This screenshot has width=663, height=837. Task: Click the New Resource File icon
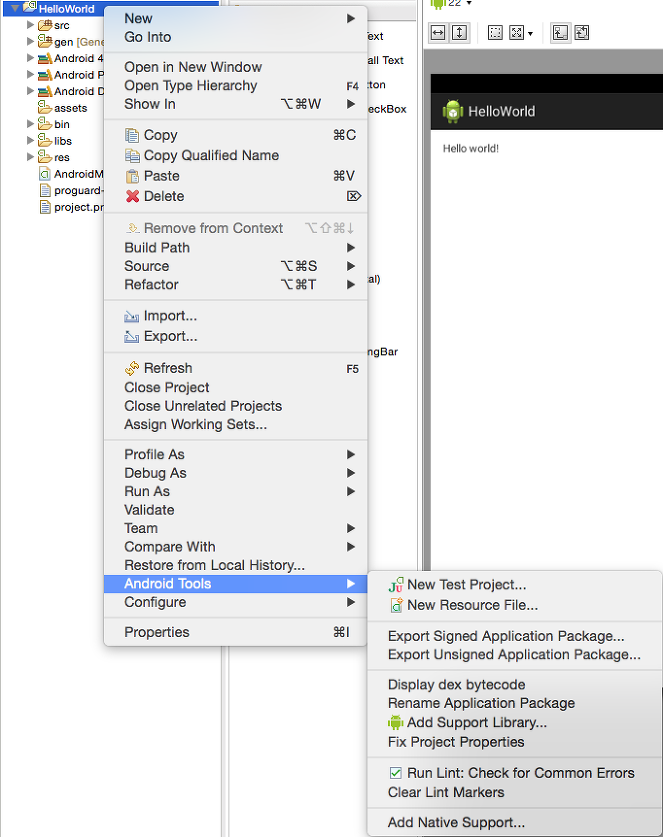(x=396, y=605)
